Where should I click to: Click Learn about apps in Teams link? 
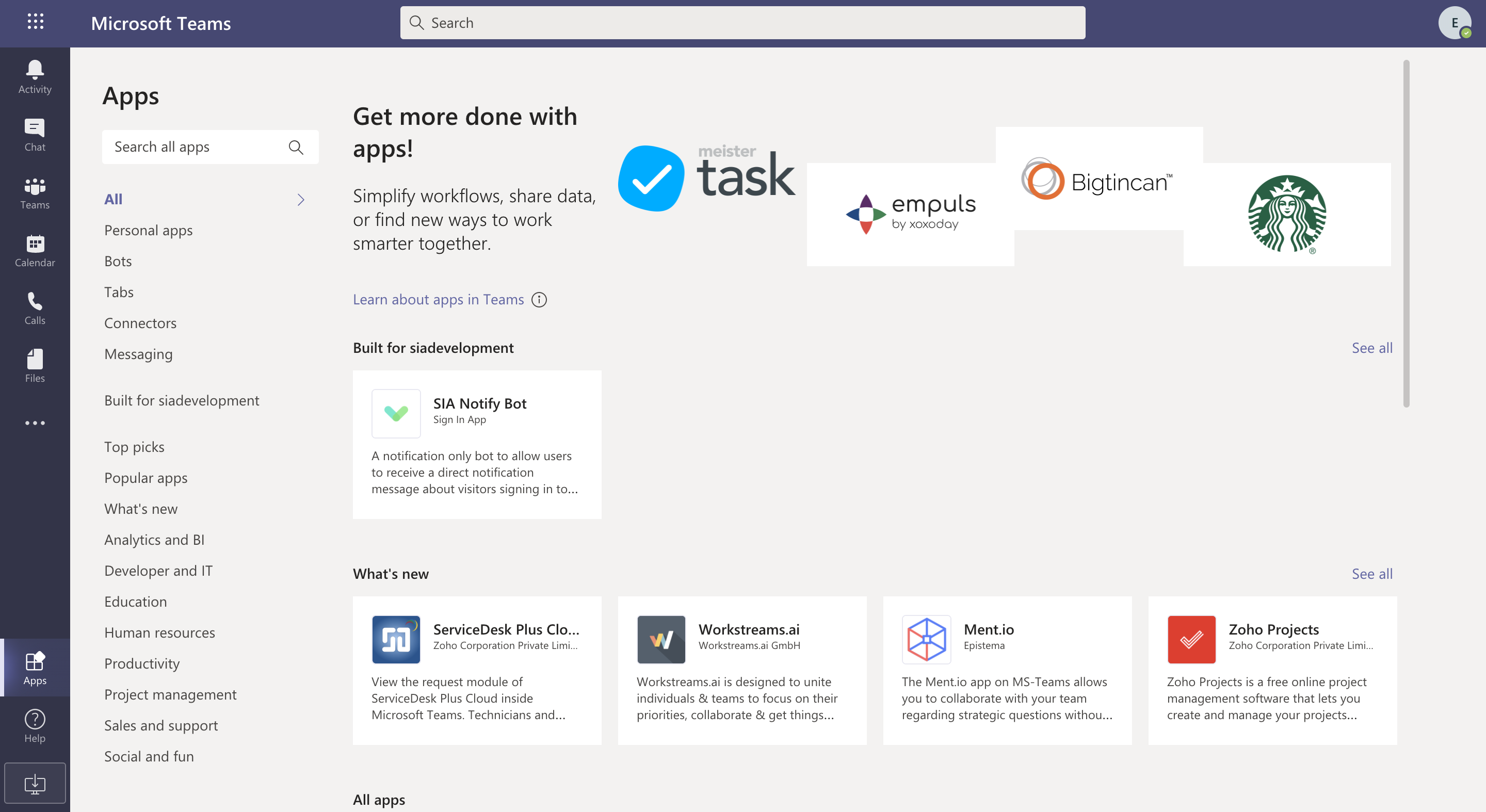(x=438, y=299)
